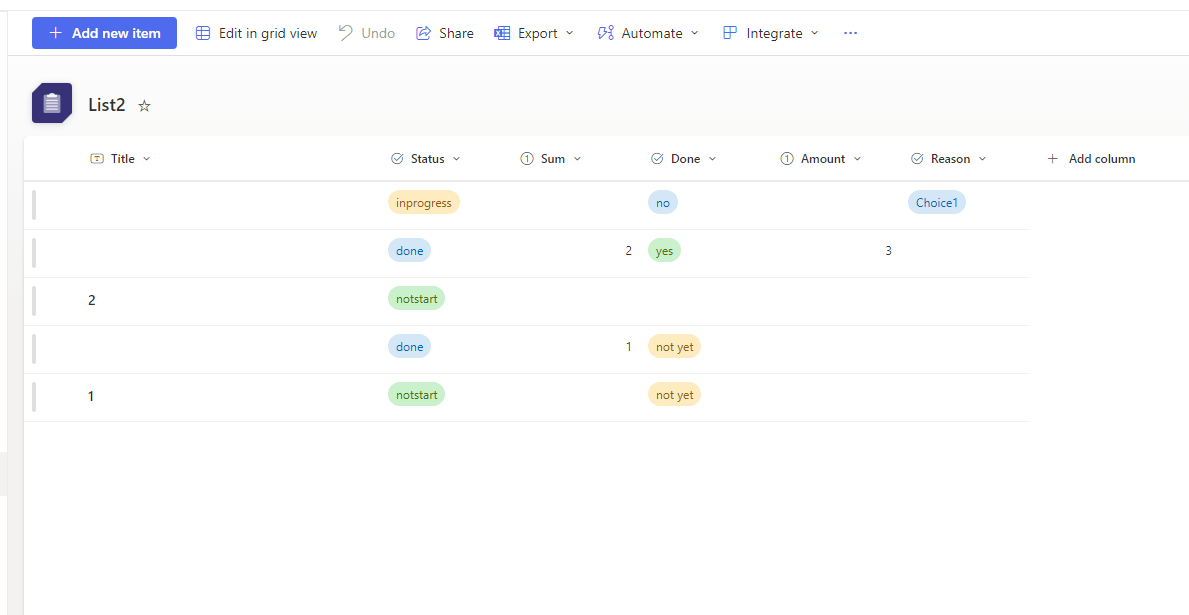Share the list
This screenshot has height=615, width=1189.
pos(445,33)
